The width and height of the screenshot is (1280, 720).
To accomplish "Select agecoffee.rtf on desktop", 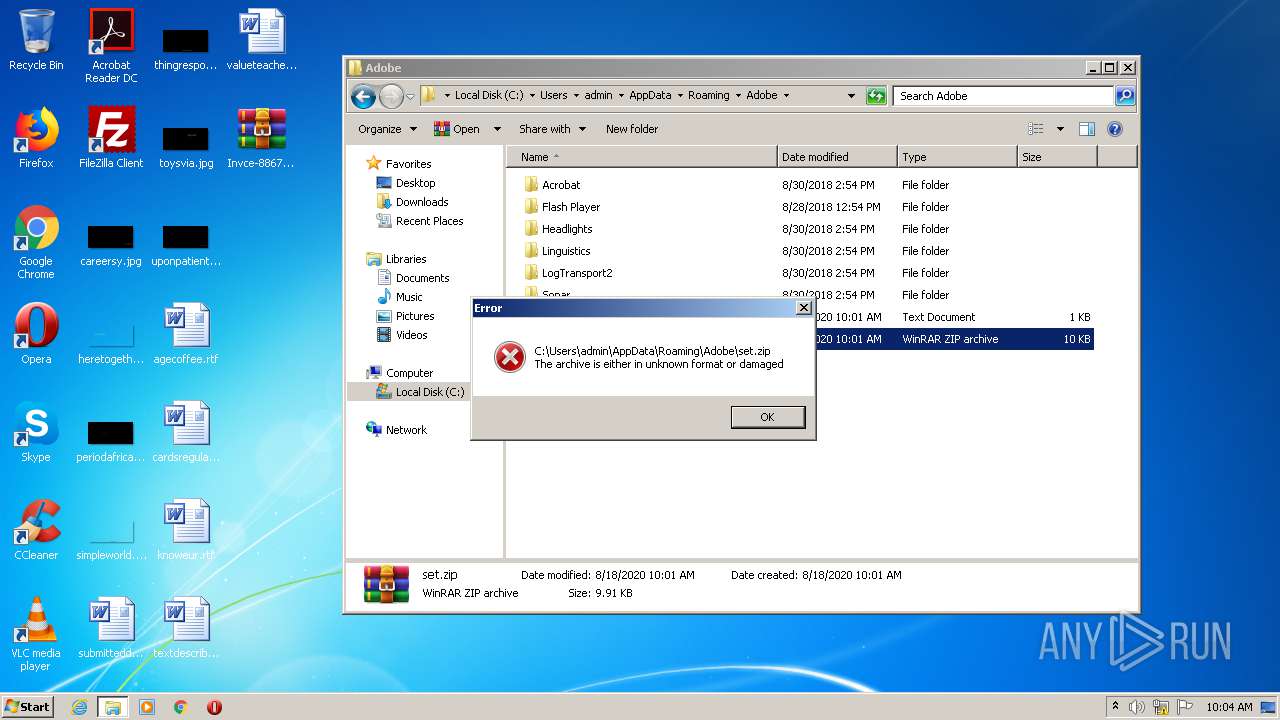I will [x=186, y=334].
